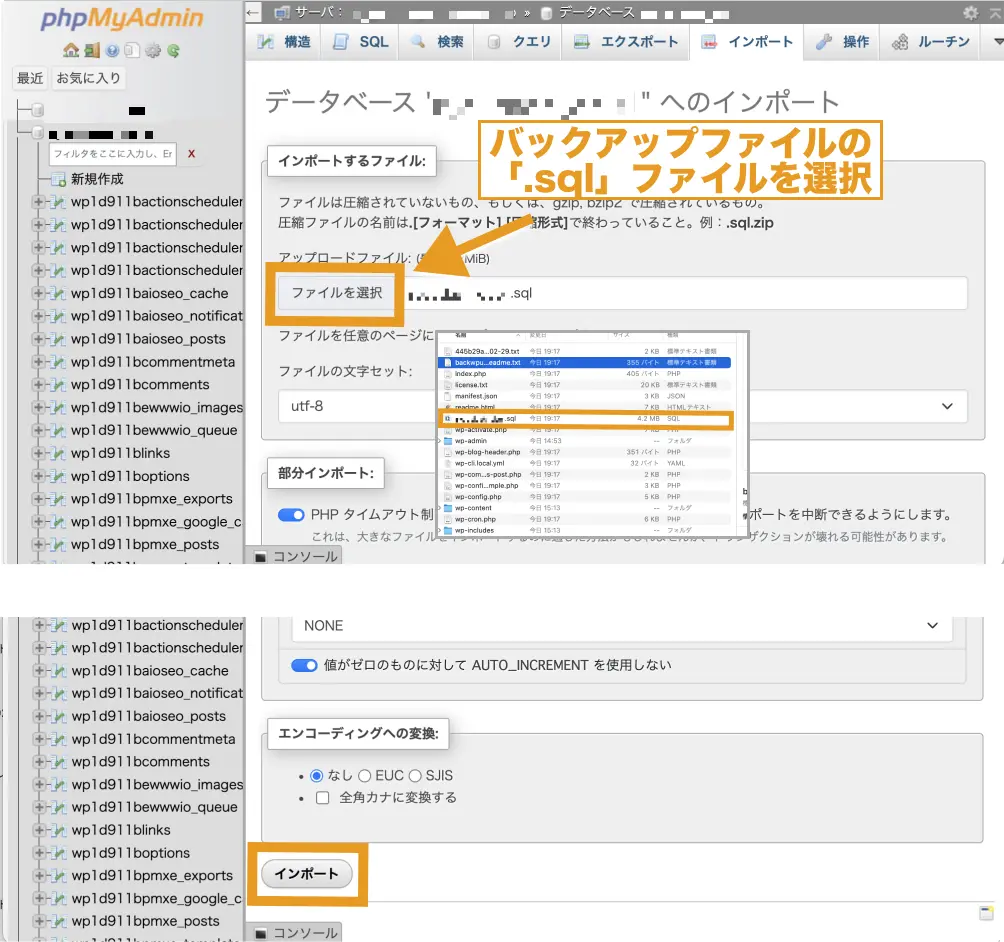Image resolution: width=1004 pixels, height=942 pixels.
Task: Click the logout door icon
Action: coord(91,50)
